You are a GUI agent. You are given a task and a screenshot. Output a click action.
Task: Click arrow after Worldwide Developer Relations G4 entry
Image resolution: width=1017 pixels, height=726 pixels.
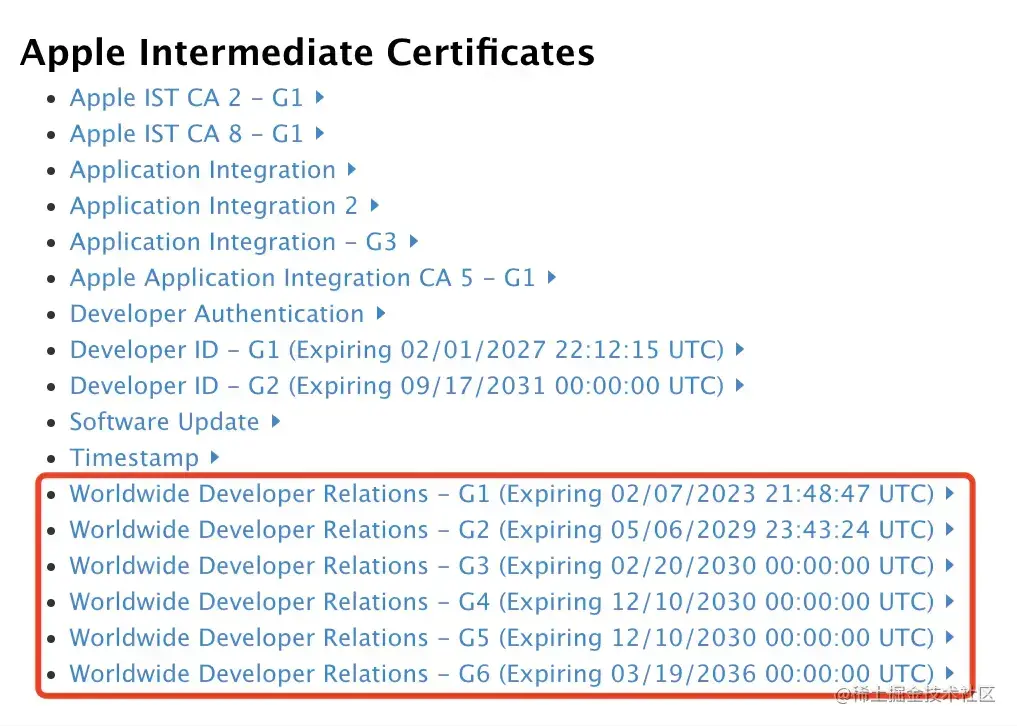pos(950,601)
